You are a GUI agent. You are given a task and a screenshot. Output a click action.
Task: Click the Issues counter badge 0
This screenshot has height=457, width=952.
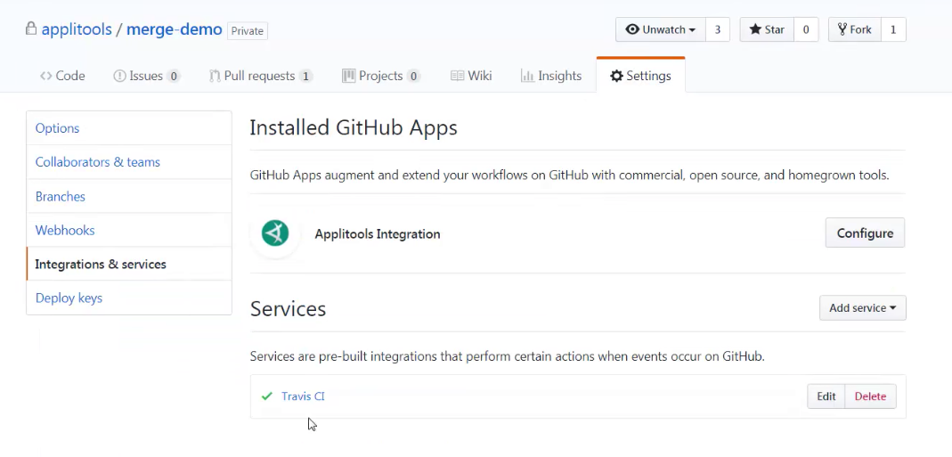(x=174, y=76)
